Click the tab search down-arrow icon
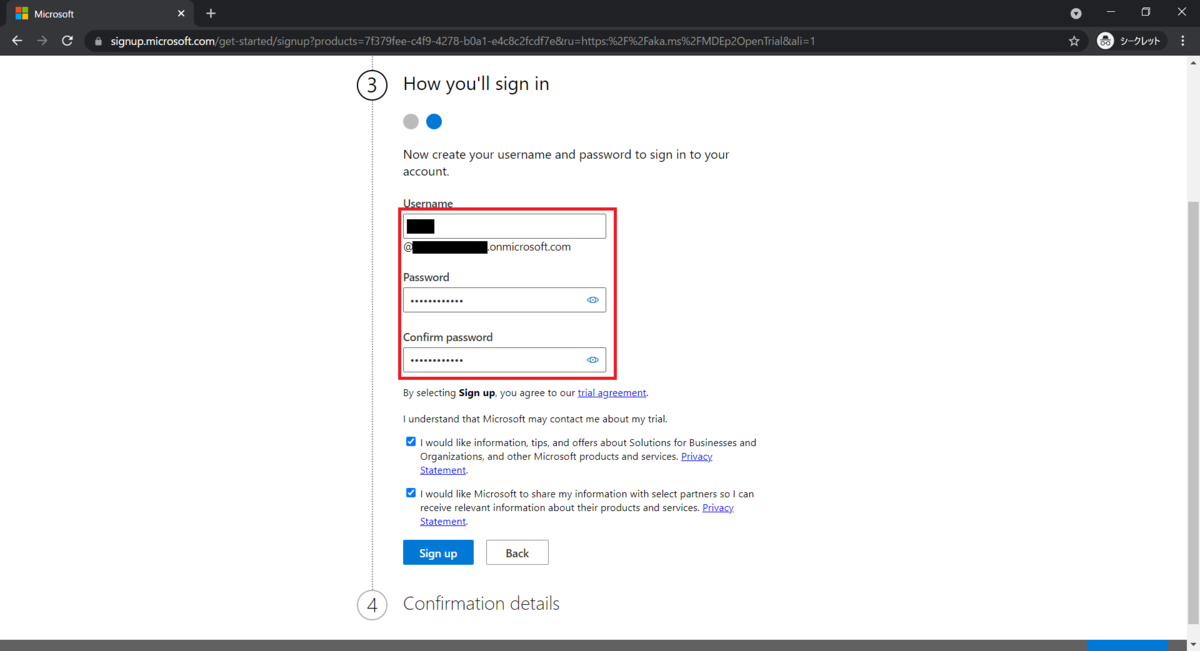 1076,14
